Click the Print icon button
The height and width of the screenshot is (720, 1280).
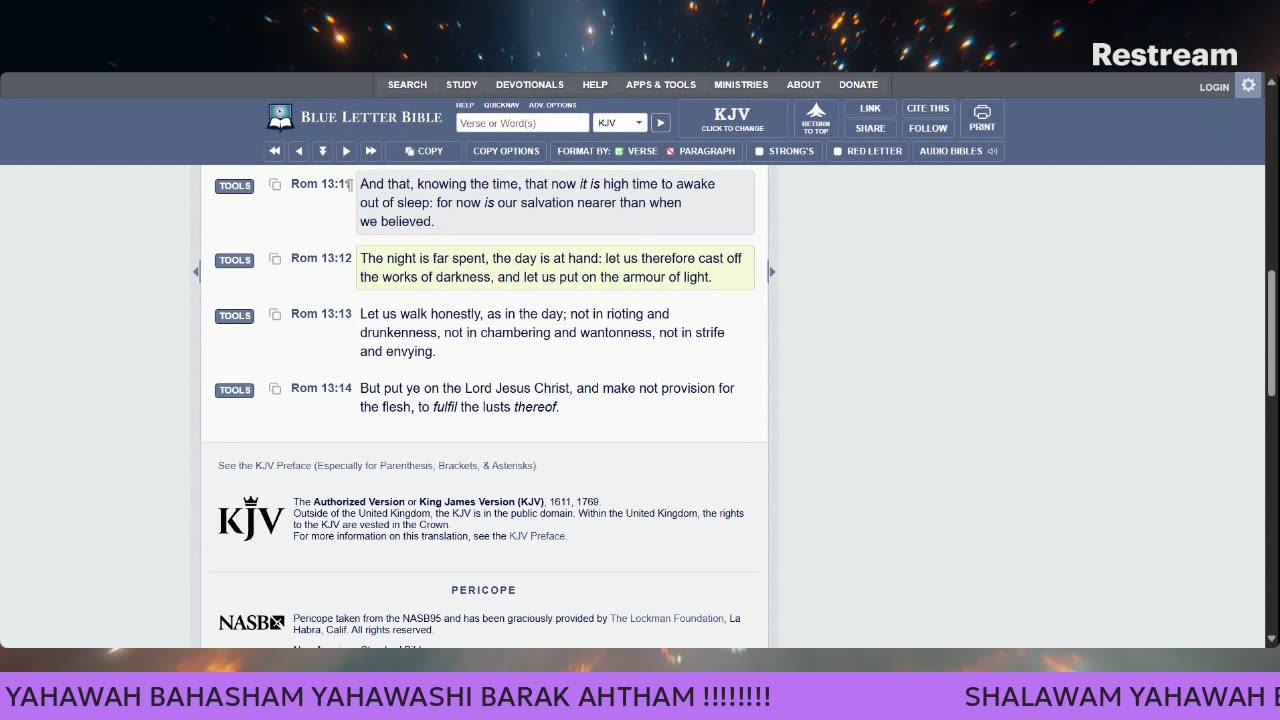click(x=982, y=119)
